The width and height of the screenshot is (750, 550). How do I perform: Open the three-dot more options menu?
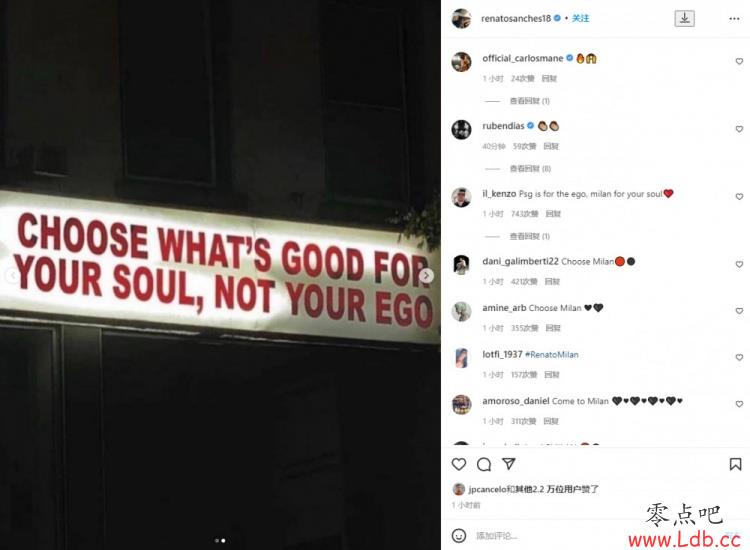pyautogui.click(x=734, y=19)
